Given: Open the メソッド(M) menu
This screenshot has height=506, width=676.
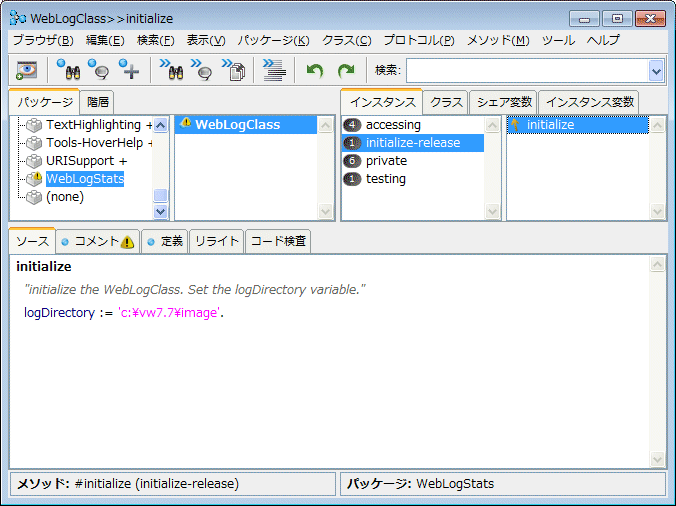Looking at the screenshot, I should [498, 40].
